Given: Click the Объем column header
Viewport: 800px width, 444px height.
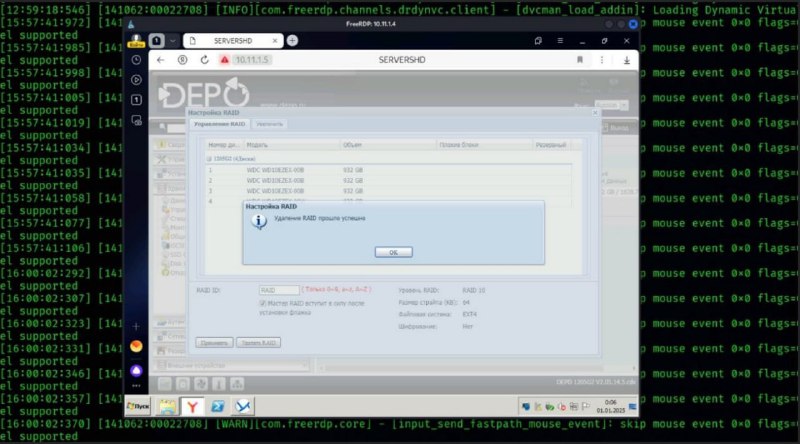Looking at the screenshot, I should [x=388, y=145].
